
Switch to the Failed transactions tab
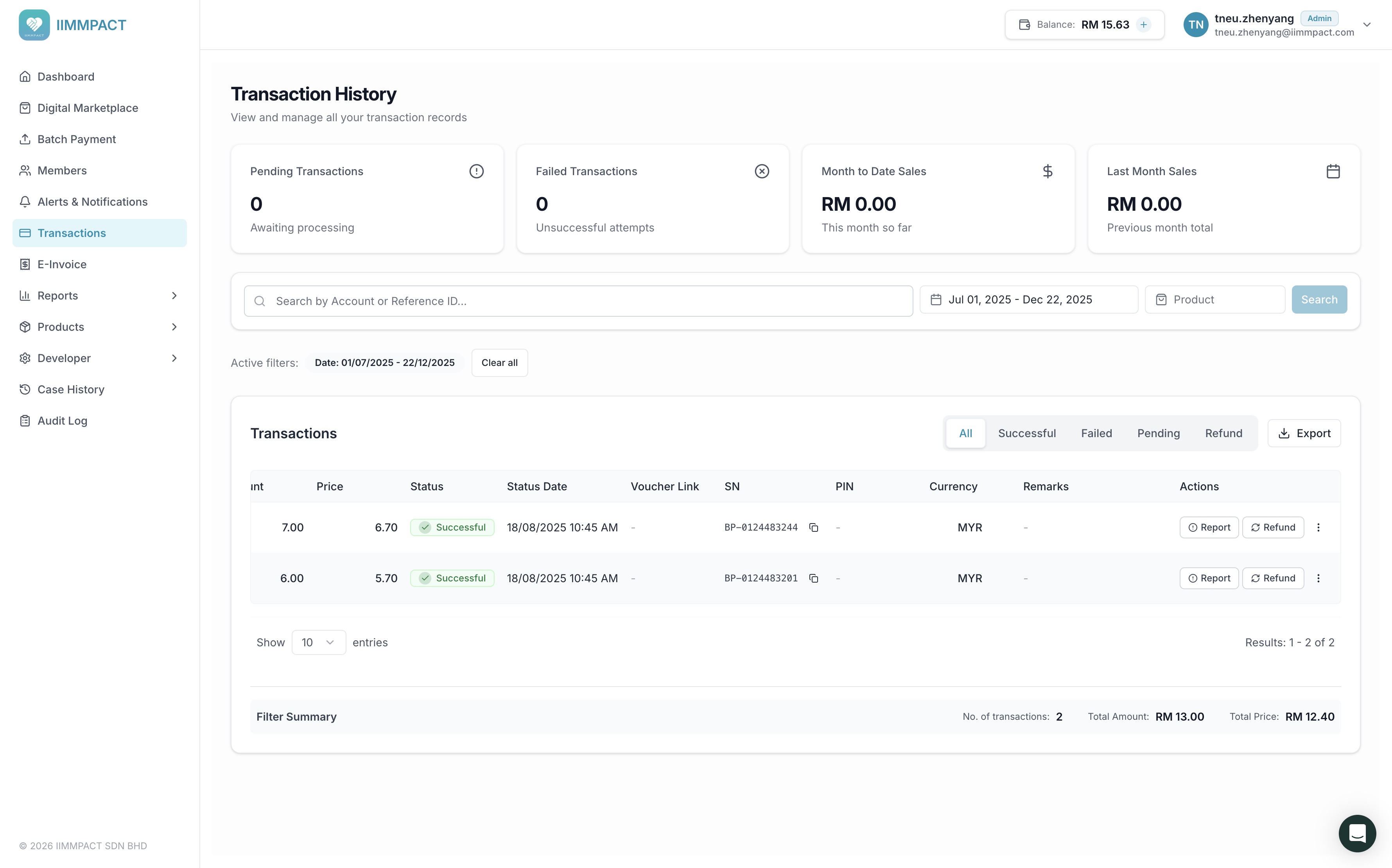coord(1096,433)
